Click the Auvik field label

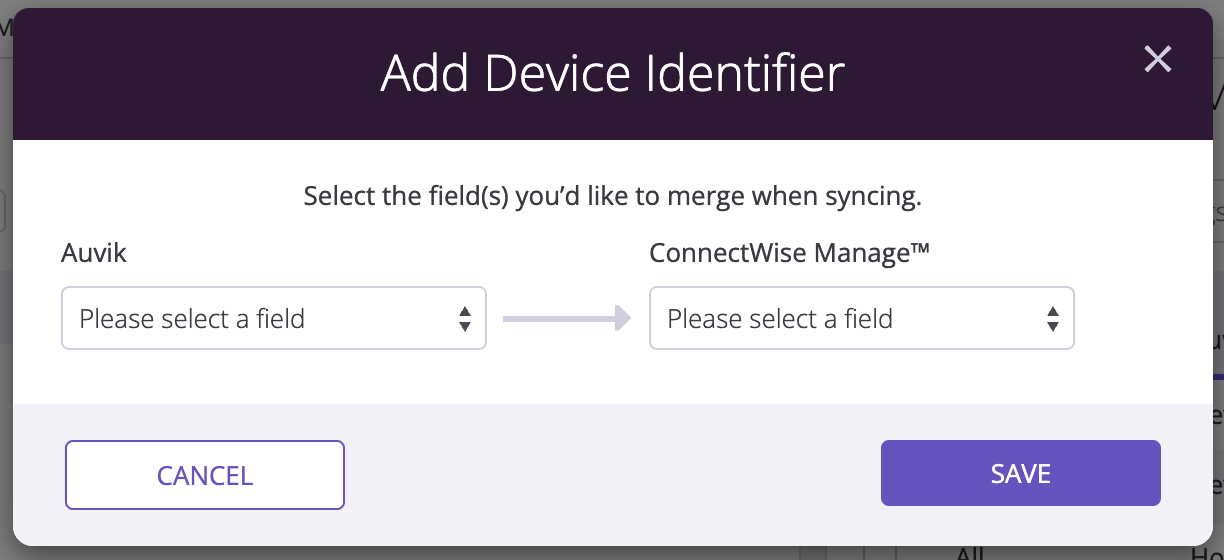94,253
